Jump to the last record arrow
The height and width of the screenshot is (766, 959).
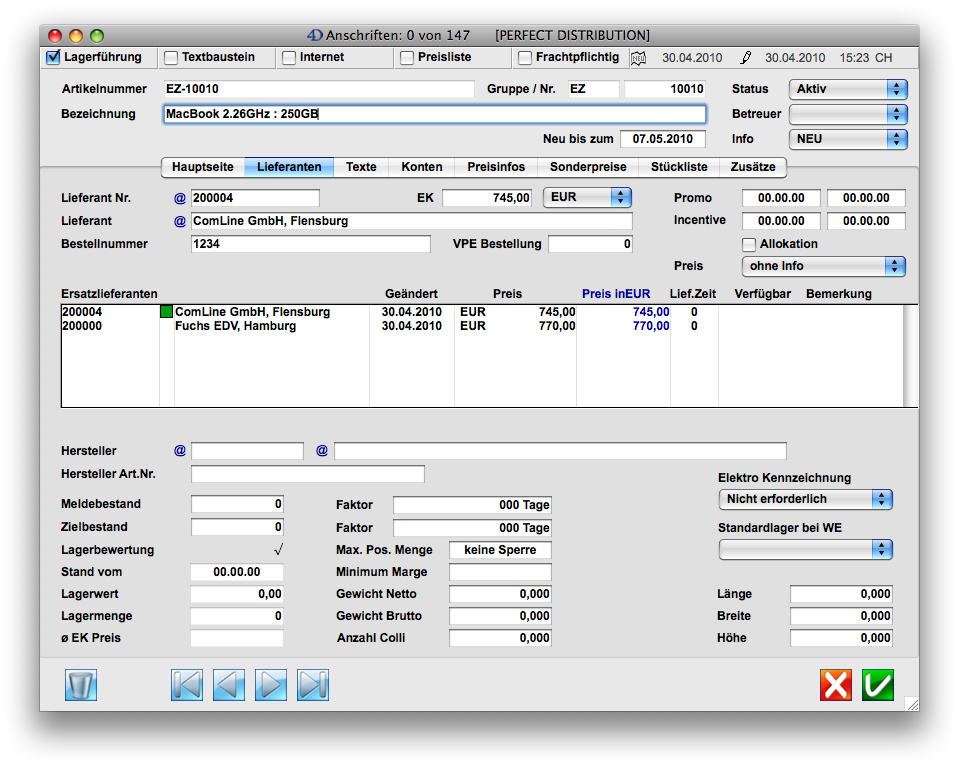click(x=313, y=685)
